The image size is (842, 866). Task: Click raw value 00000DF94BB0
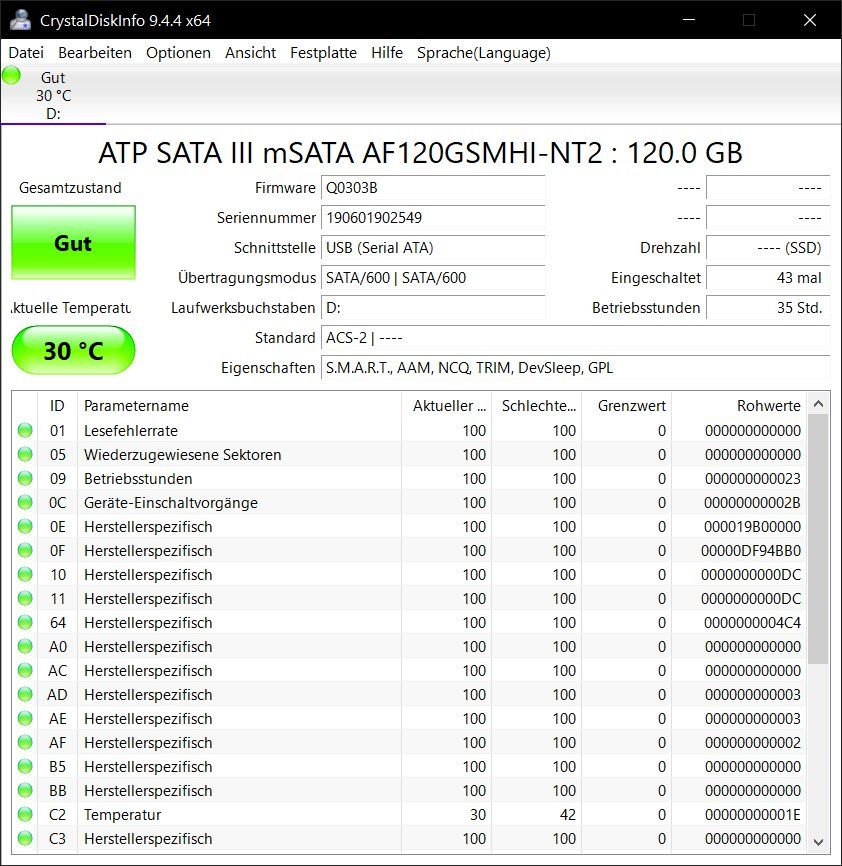coord(751,551)
